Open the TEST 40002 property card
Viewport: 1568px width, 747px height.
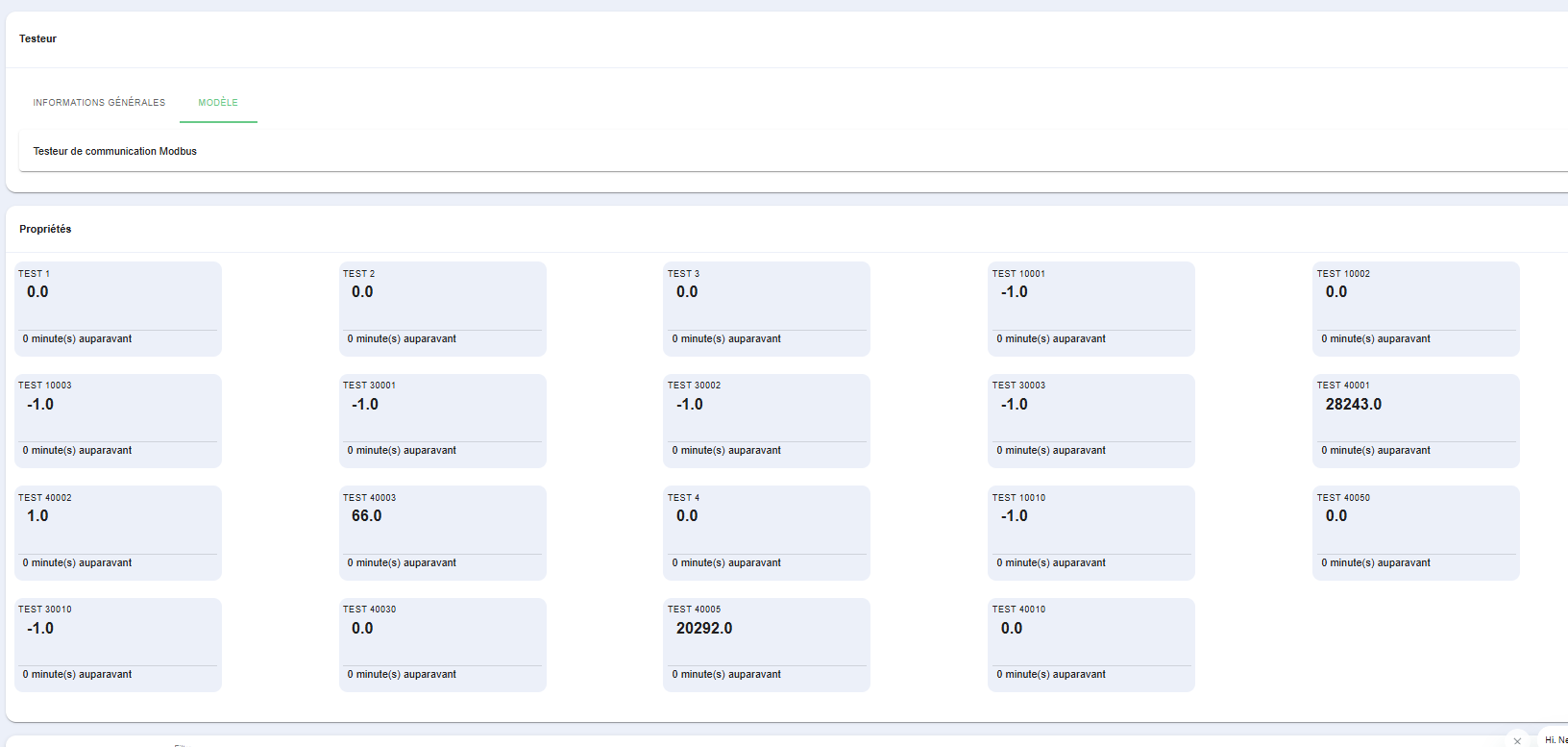pyautogui.click(x=118, y=533)
